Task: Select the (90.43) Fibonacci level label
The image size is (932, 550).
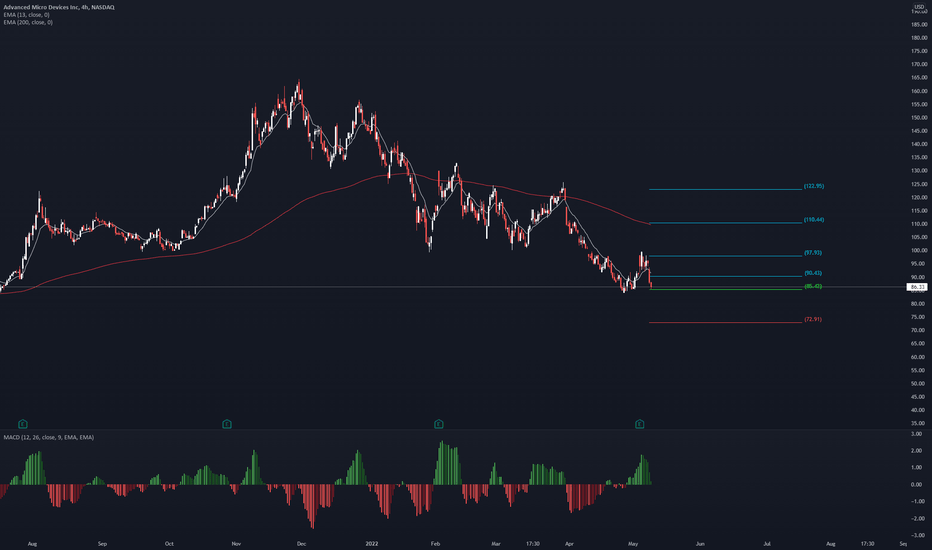Action: (813, 274)
